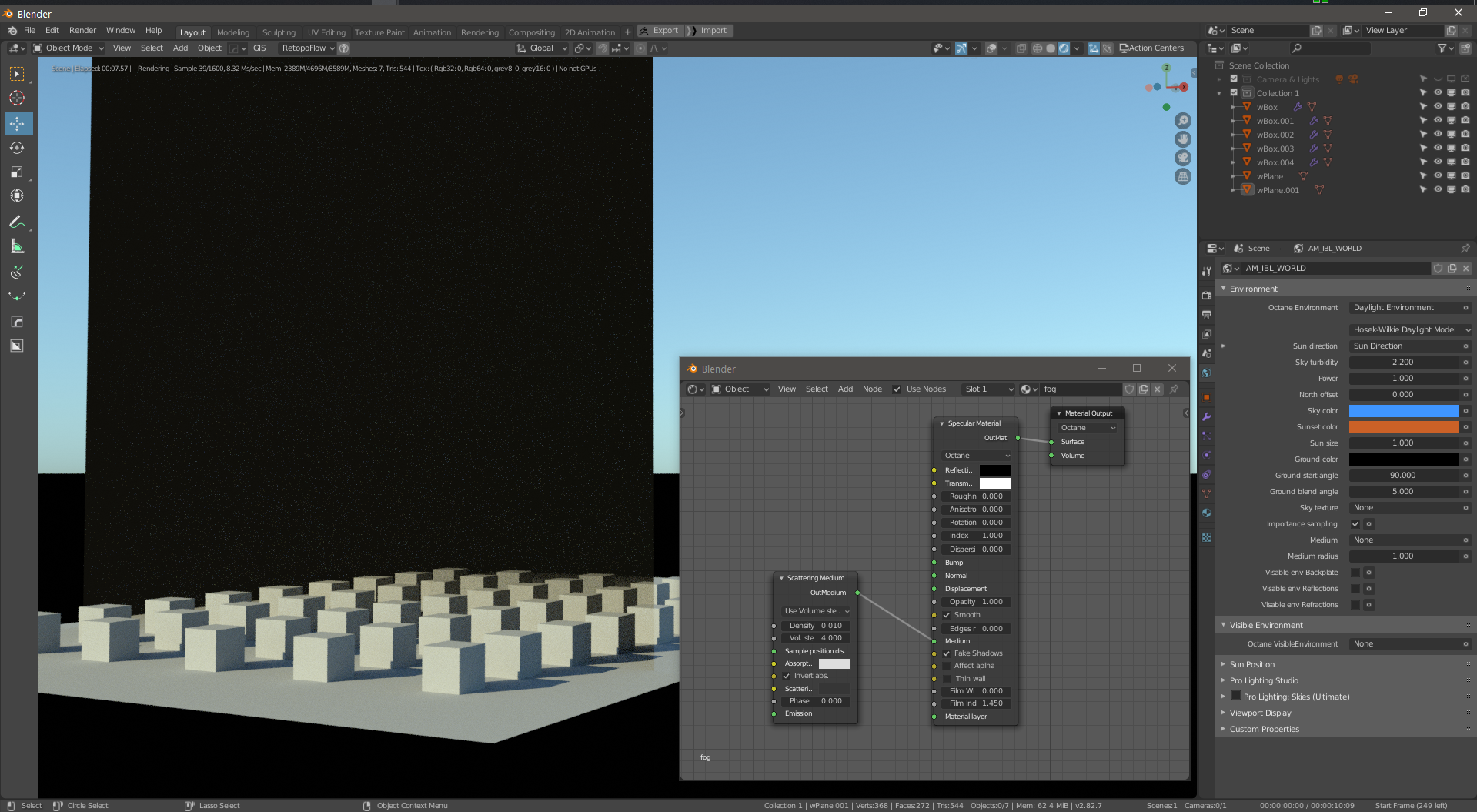Screen dimensions: 1477x812
Task: Toggle Invert abs. in Scattering Medium
Action: 787,676
